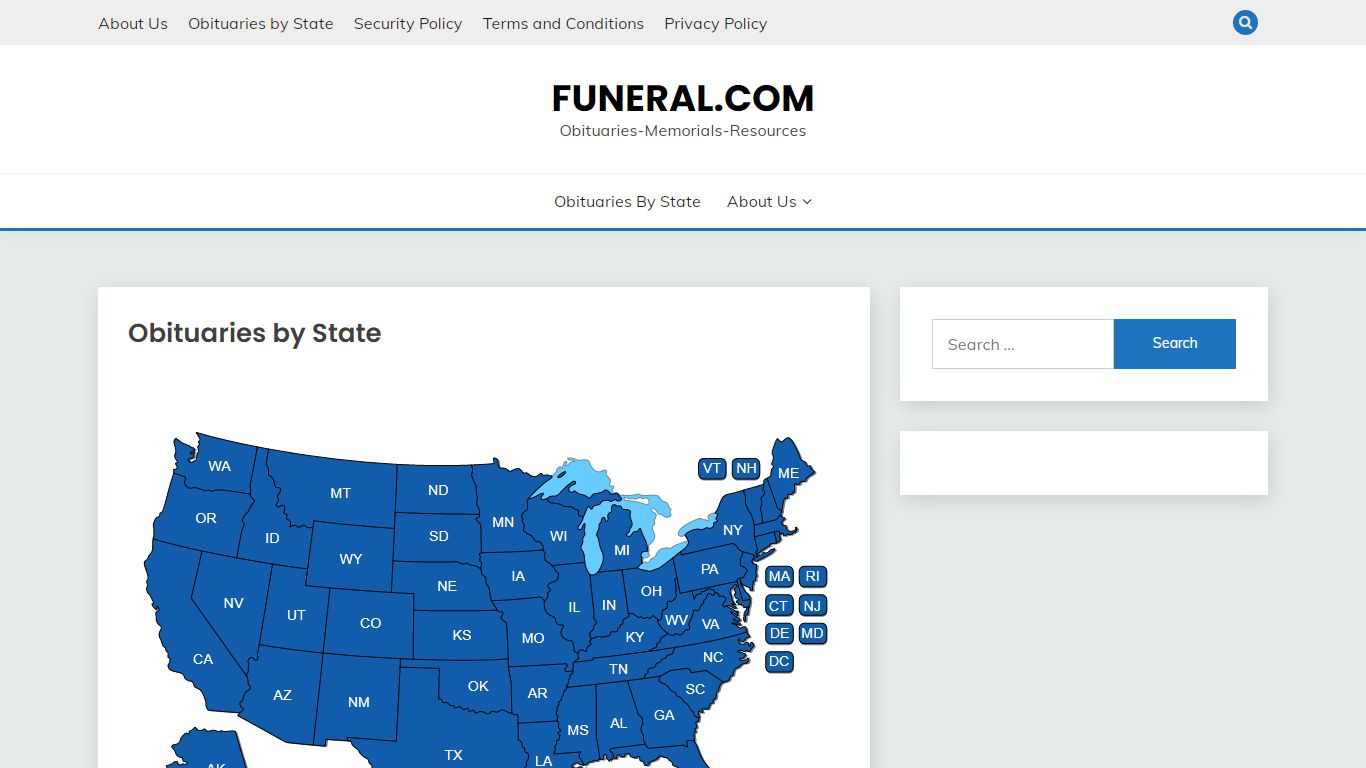Choose Indiana (IN) on the map
Viewport: 1366px width, 768px height.
pos(609,606)
